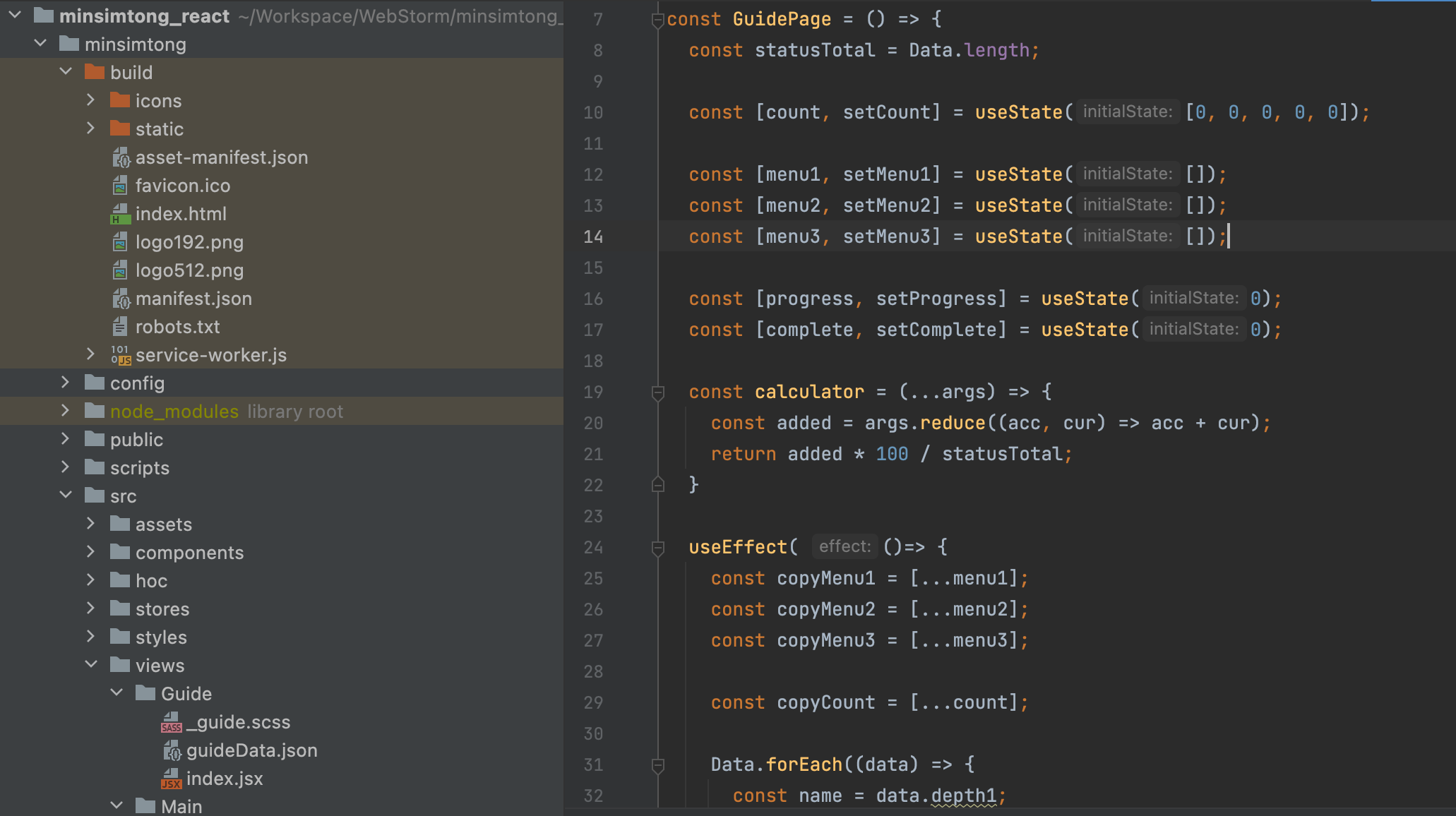Collapse the Guide folder
The image size is (1456, 816).
point(117,693)
